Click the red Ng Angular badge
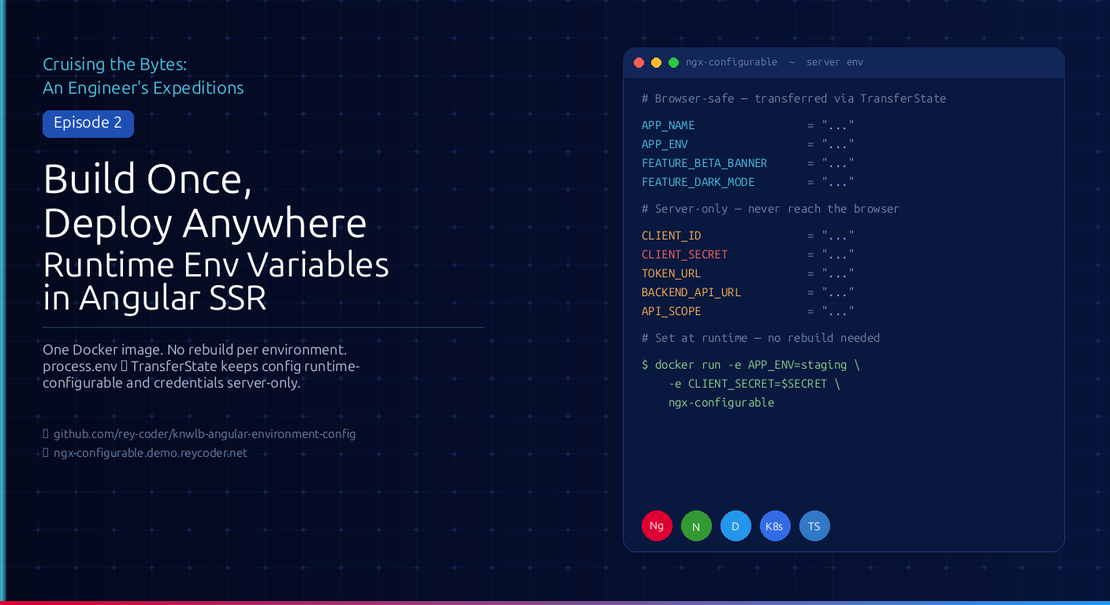Image resolution: width=1110 pixels, height=605 pixels. [656, 526]
